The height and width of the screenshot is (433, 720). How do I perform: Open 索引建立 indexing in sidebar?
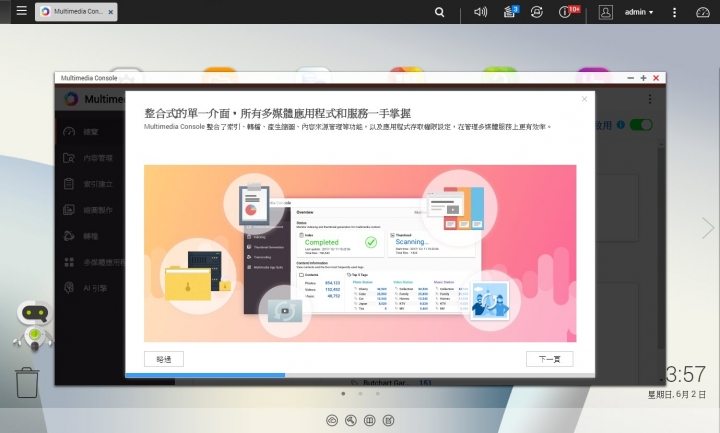point(90,184)
